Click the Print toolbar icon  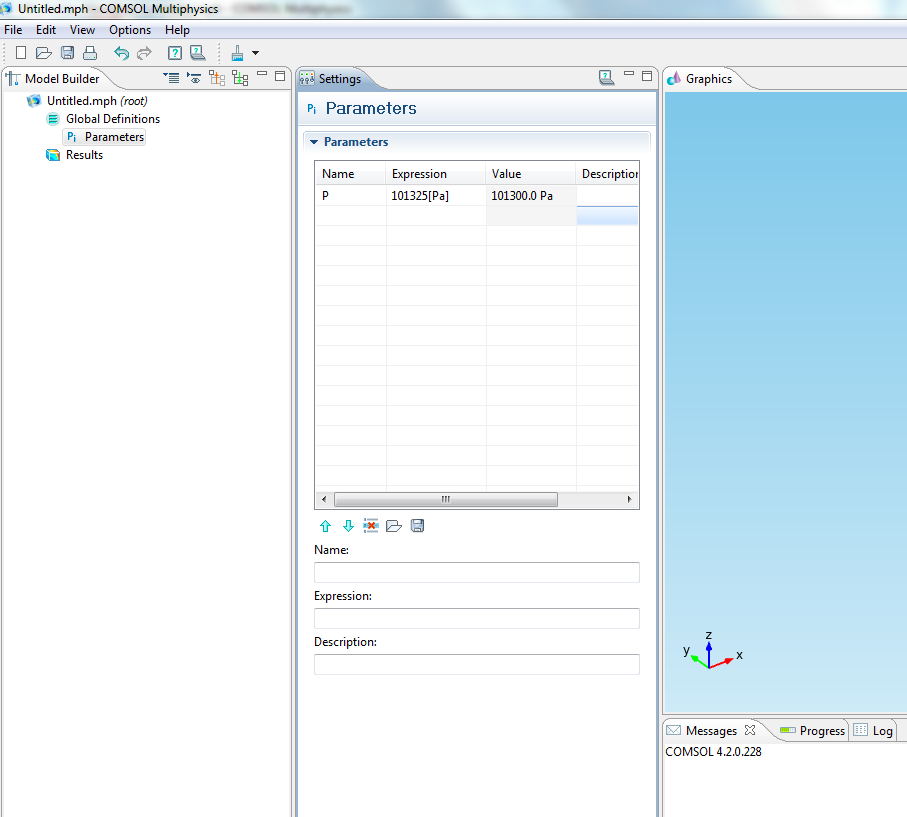click(x=90, y=53)
